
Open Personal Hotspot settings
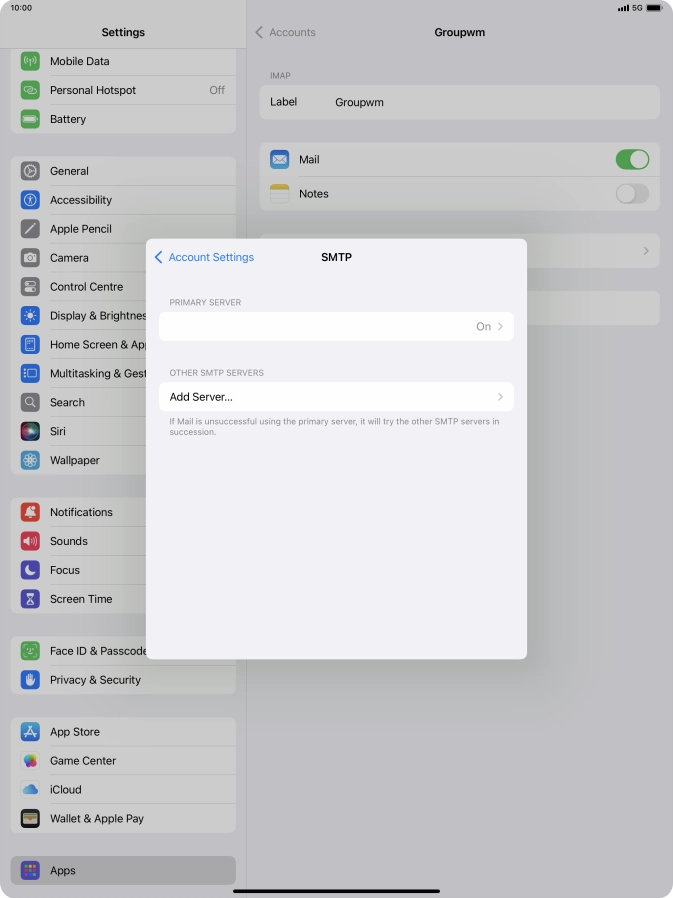[x=93, y=90]
